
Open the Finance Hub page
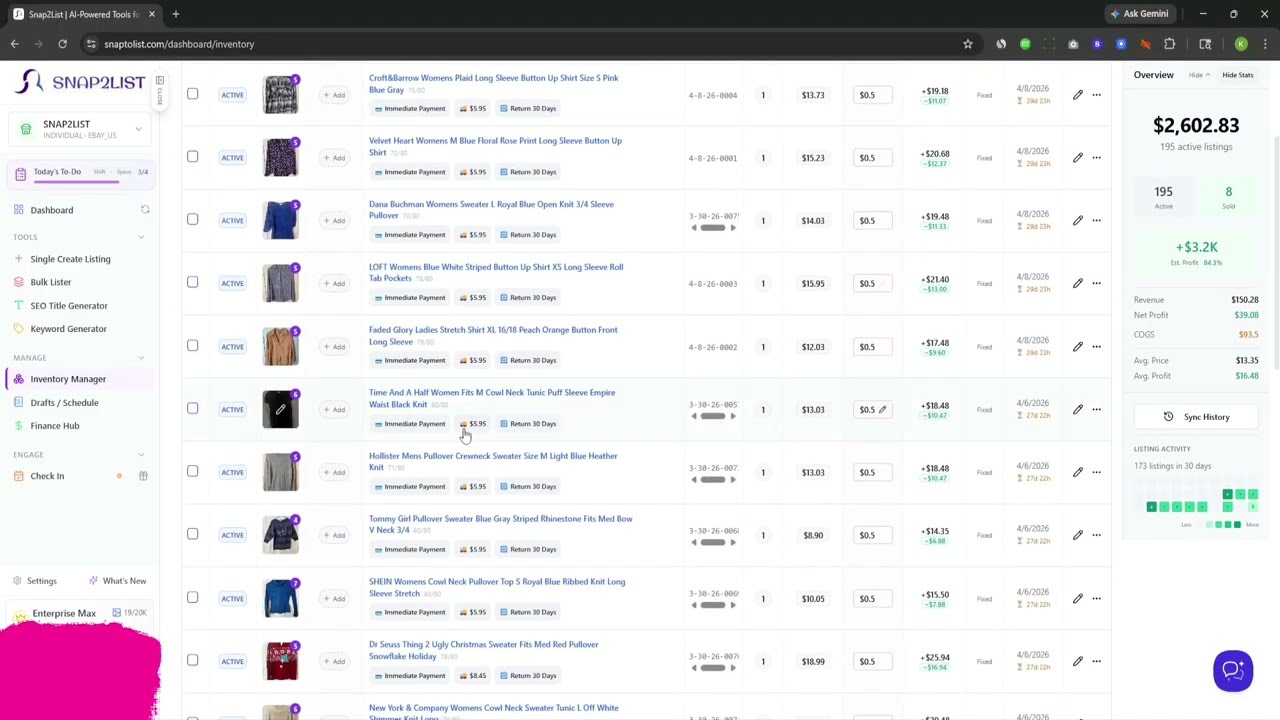pyautogui.click(x=54, y=426)
